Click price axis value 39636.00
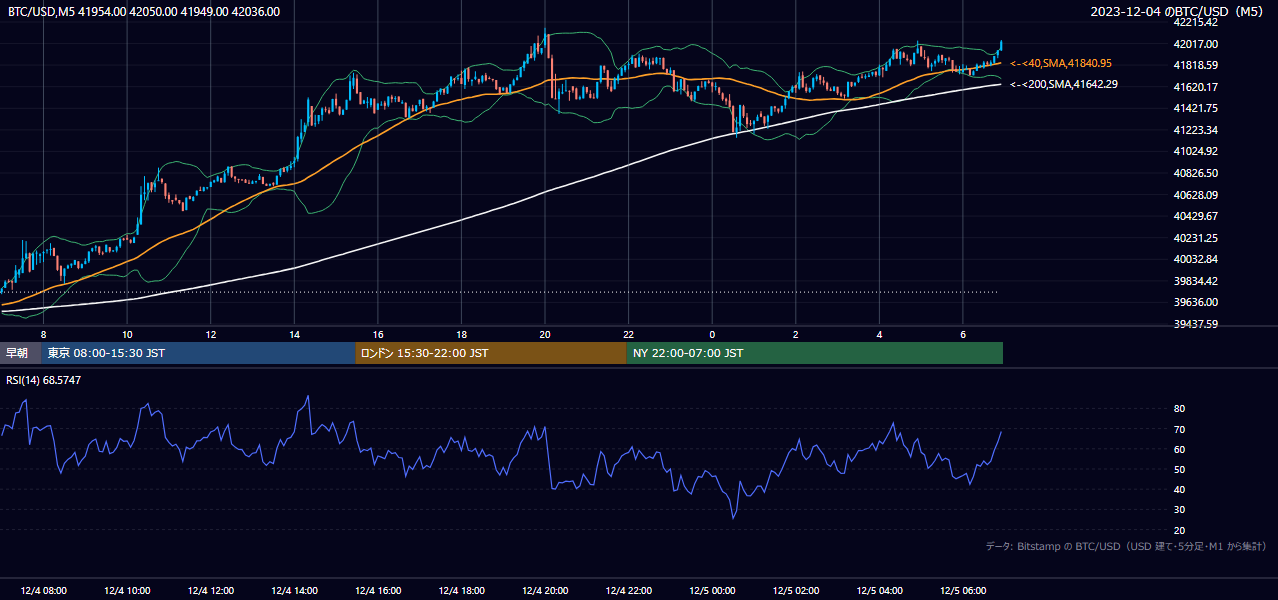 (1197, 302)
